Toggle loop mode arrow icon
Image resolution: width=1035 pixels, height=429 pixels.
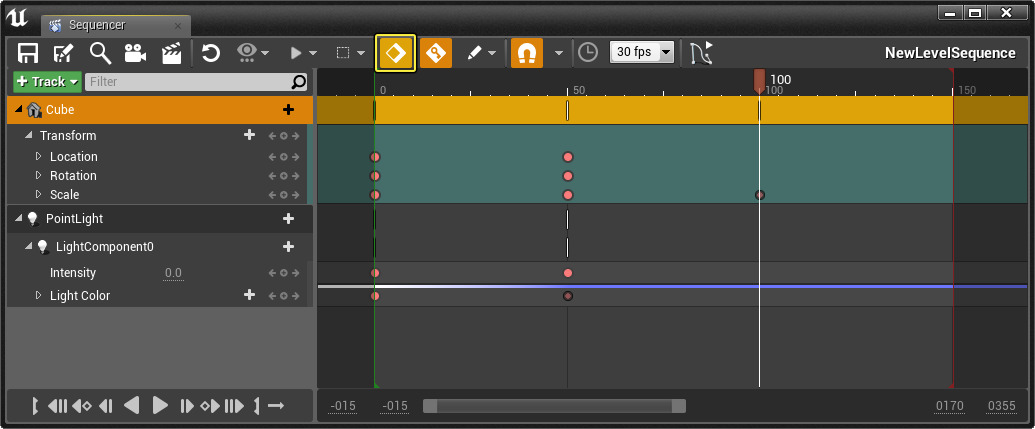pyautogui.click(x=276, y=405)
